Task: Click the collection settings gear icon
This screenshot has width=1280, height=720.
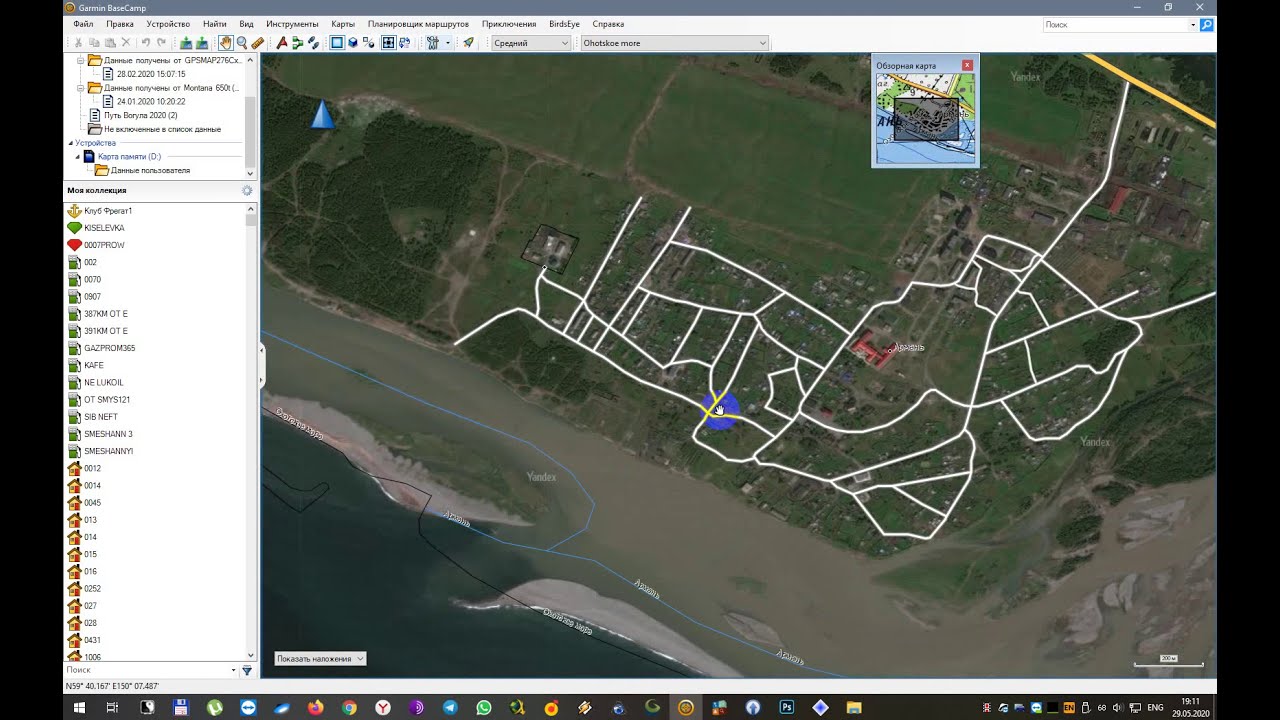Action: click(x=247, y=190)
